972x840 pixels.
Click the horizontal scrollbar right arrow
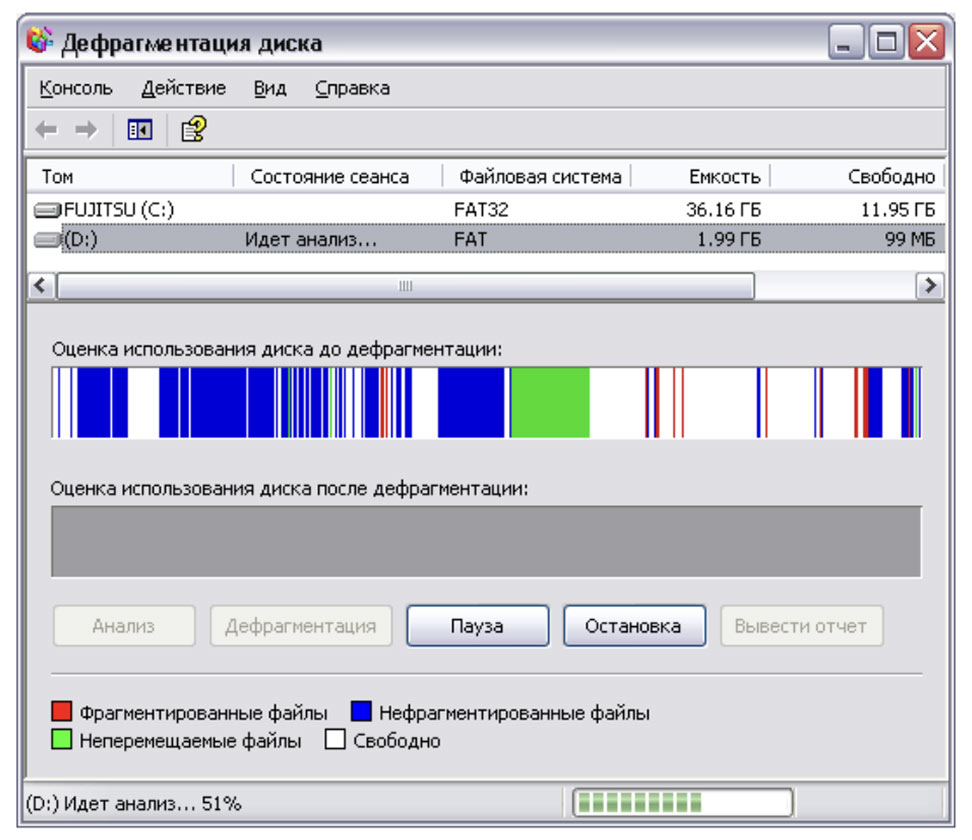click(930, 286)
